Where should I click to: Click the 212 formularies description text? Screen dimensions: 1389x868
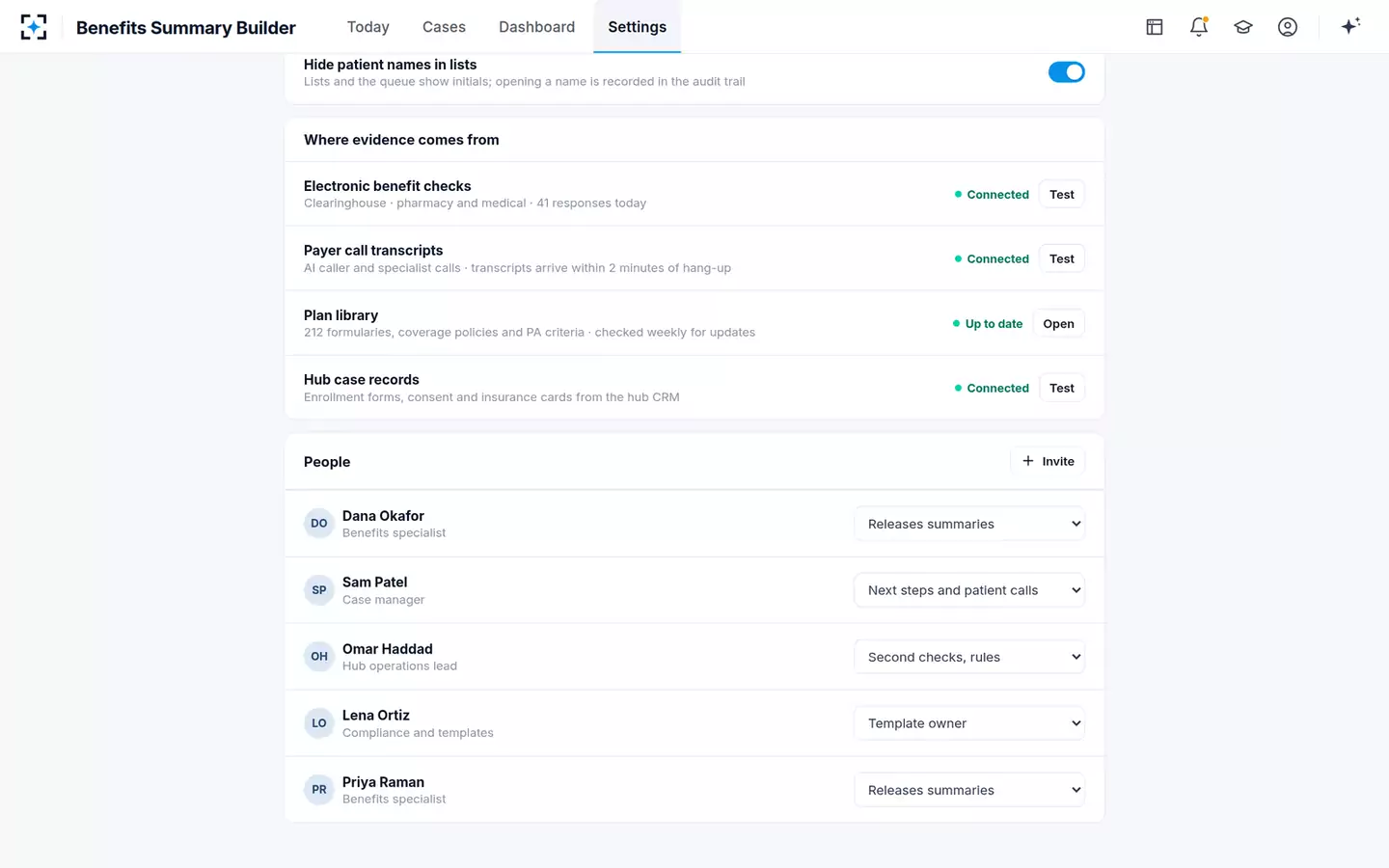(530, 333)
